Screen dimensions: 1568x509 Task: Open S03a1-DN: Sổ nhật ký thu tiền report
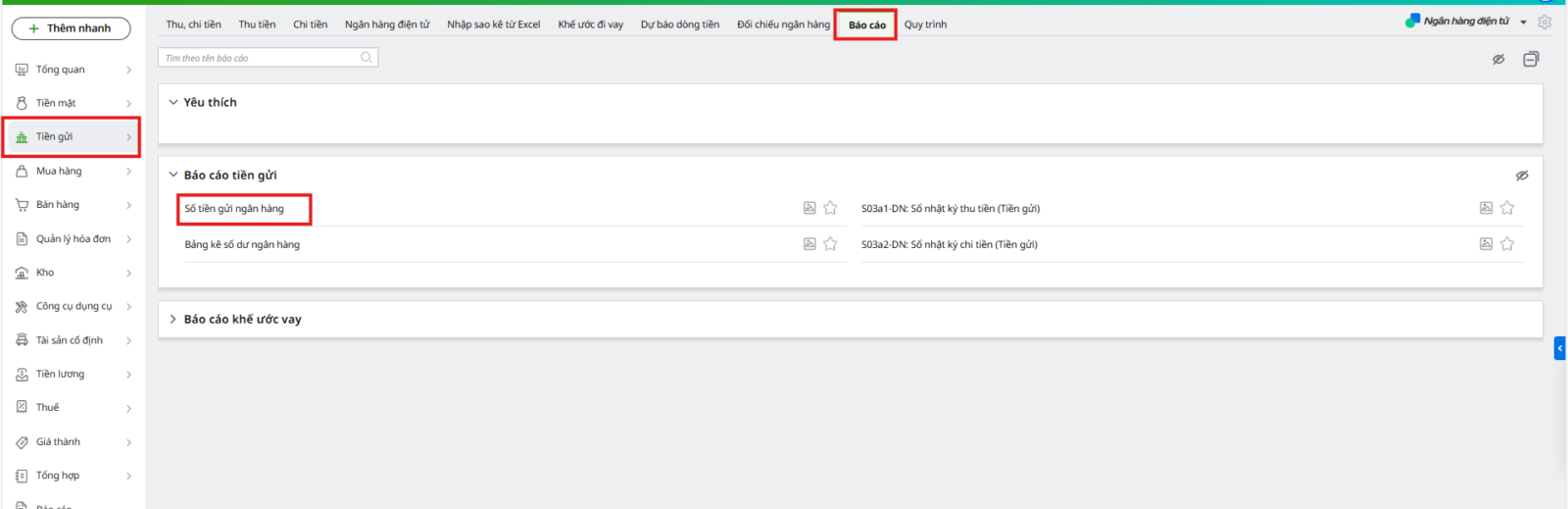(950, 209)
